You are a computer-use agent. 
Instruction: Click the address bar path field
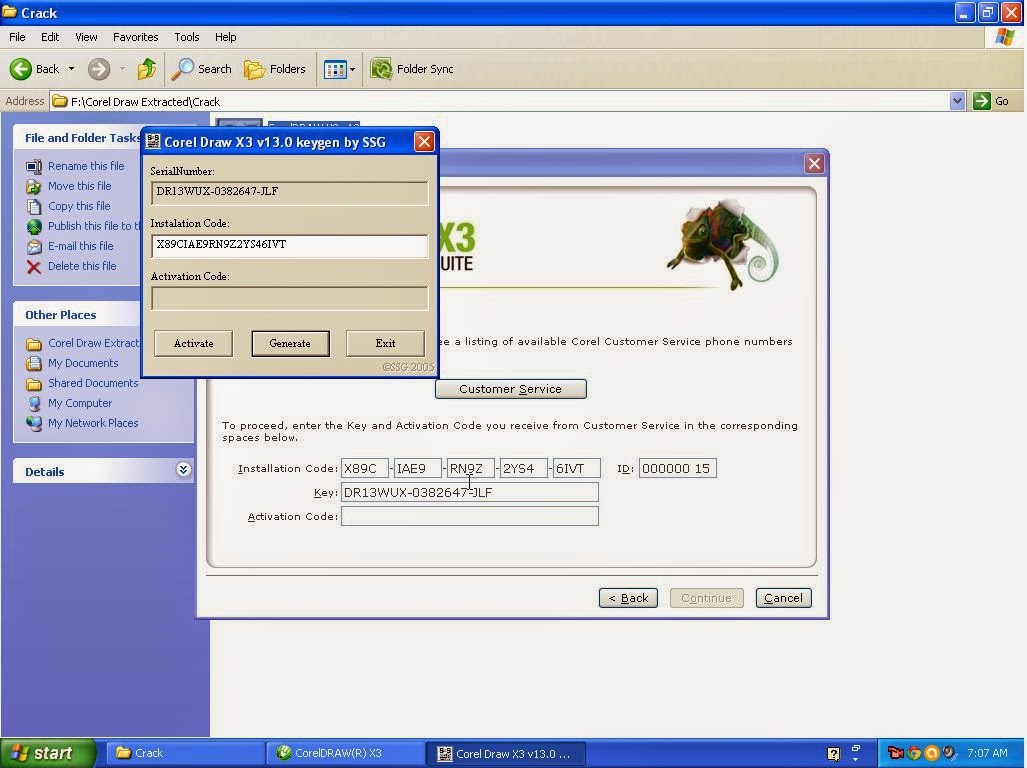(x=499, y=101)
